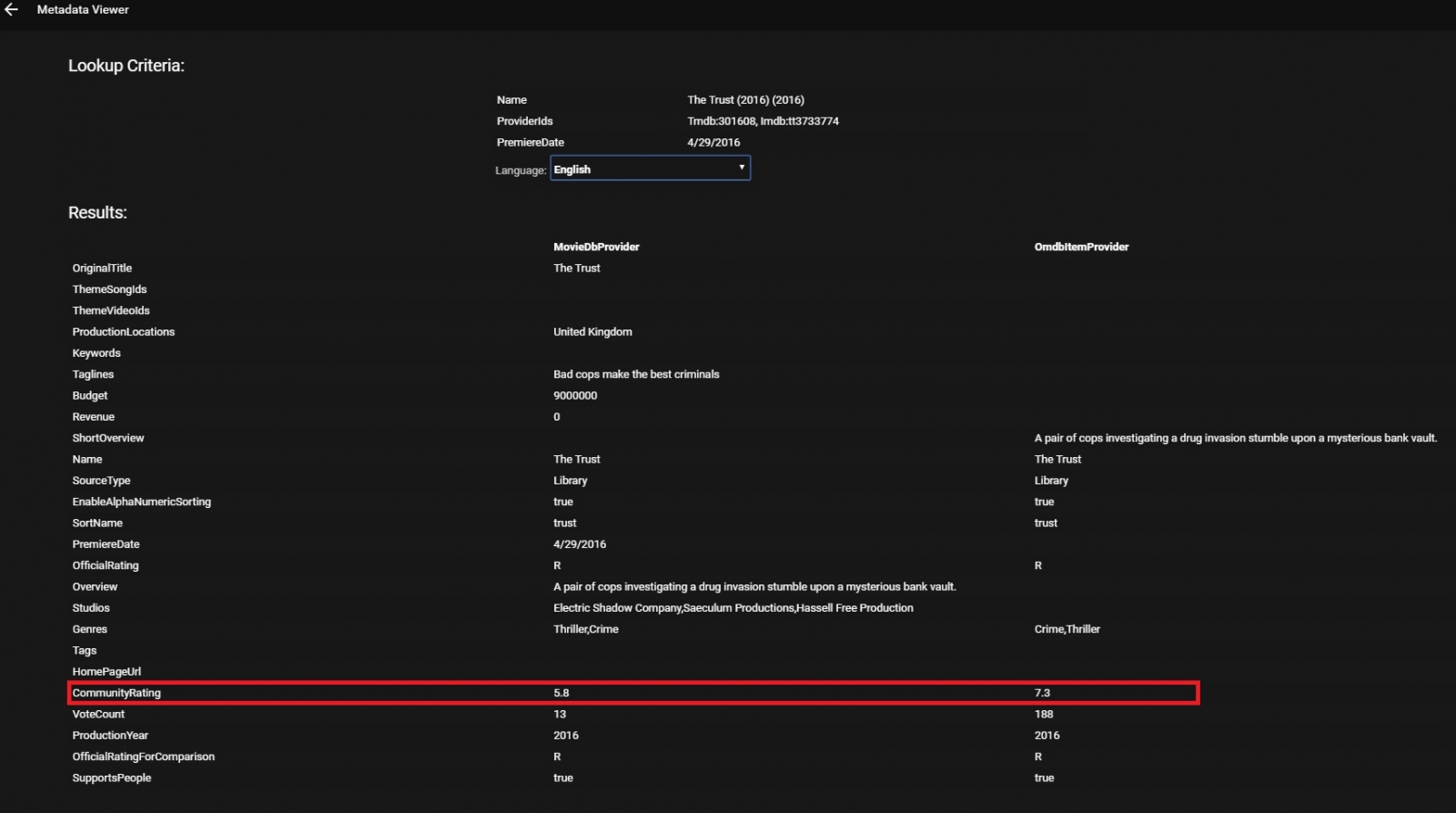The image size is (1456, 813).
Task: Click the OmdbItemProvider column header
Action: point(1081,247)
